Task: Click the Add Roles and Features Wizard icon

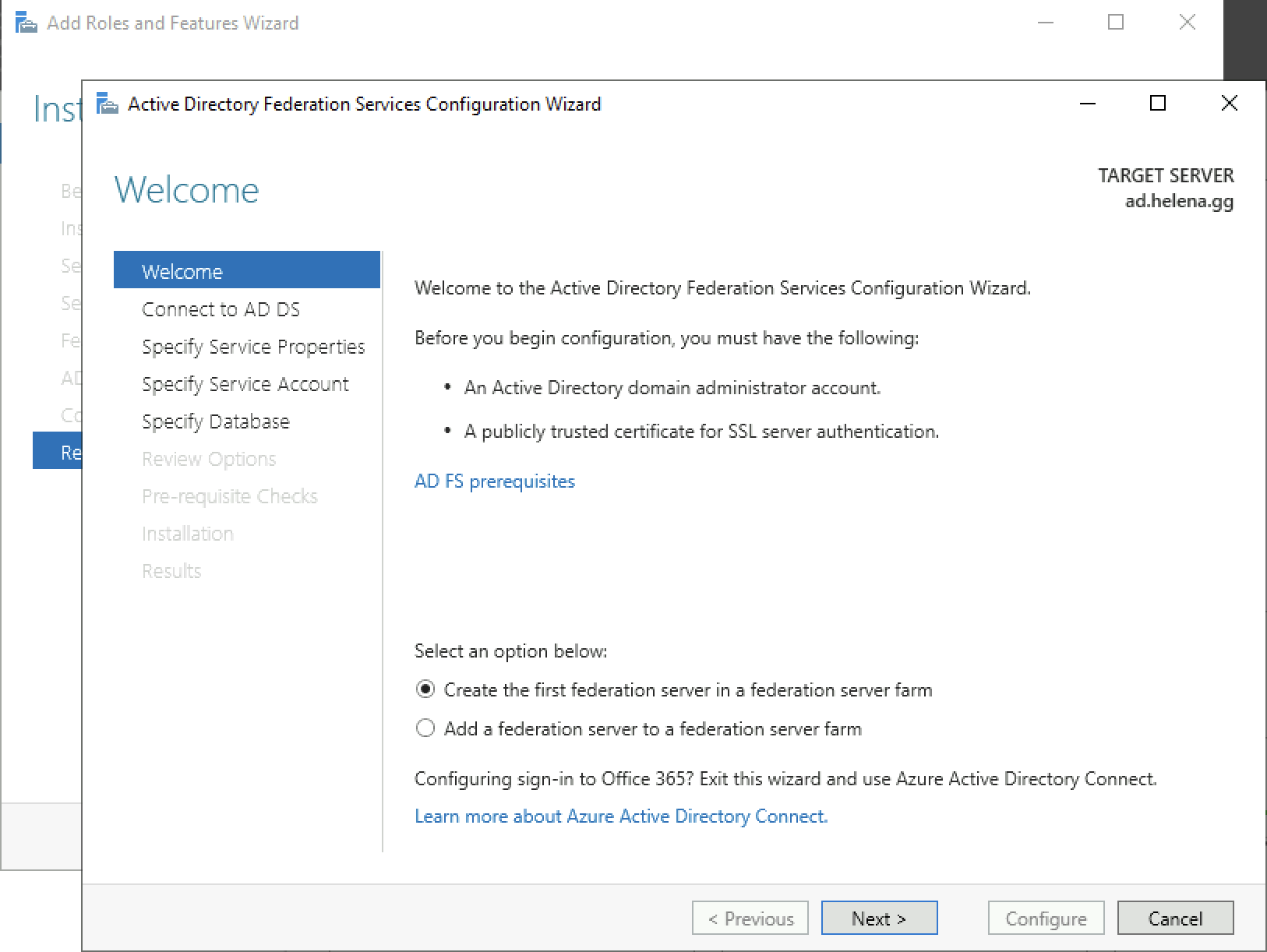Action: click(26, 23)
